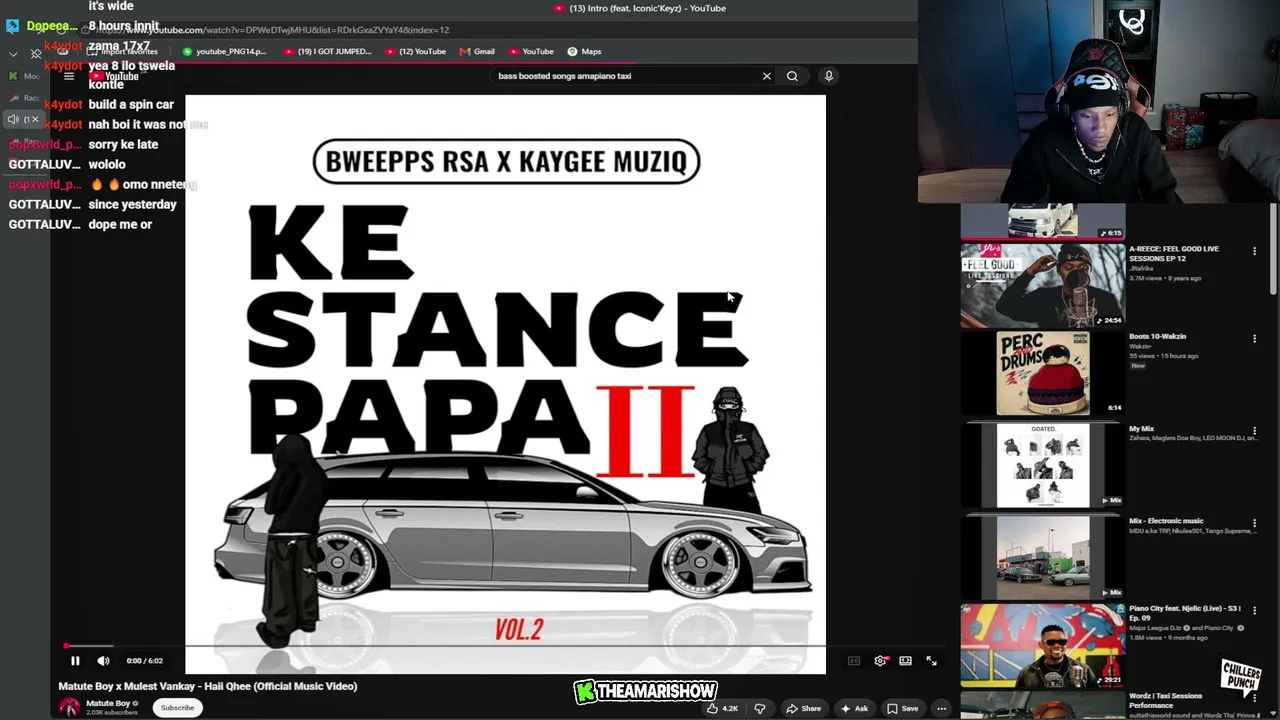1280x720 pixels.
Task: Open options menu for A-Reece video
Action: [x=1254, y=251]
